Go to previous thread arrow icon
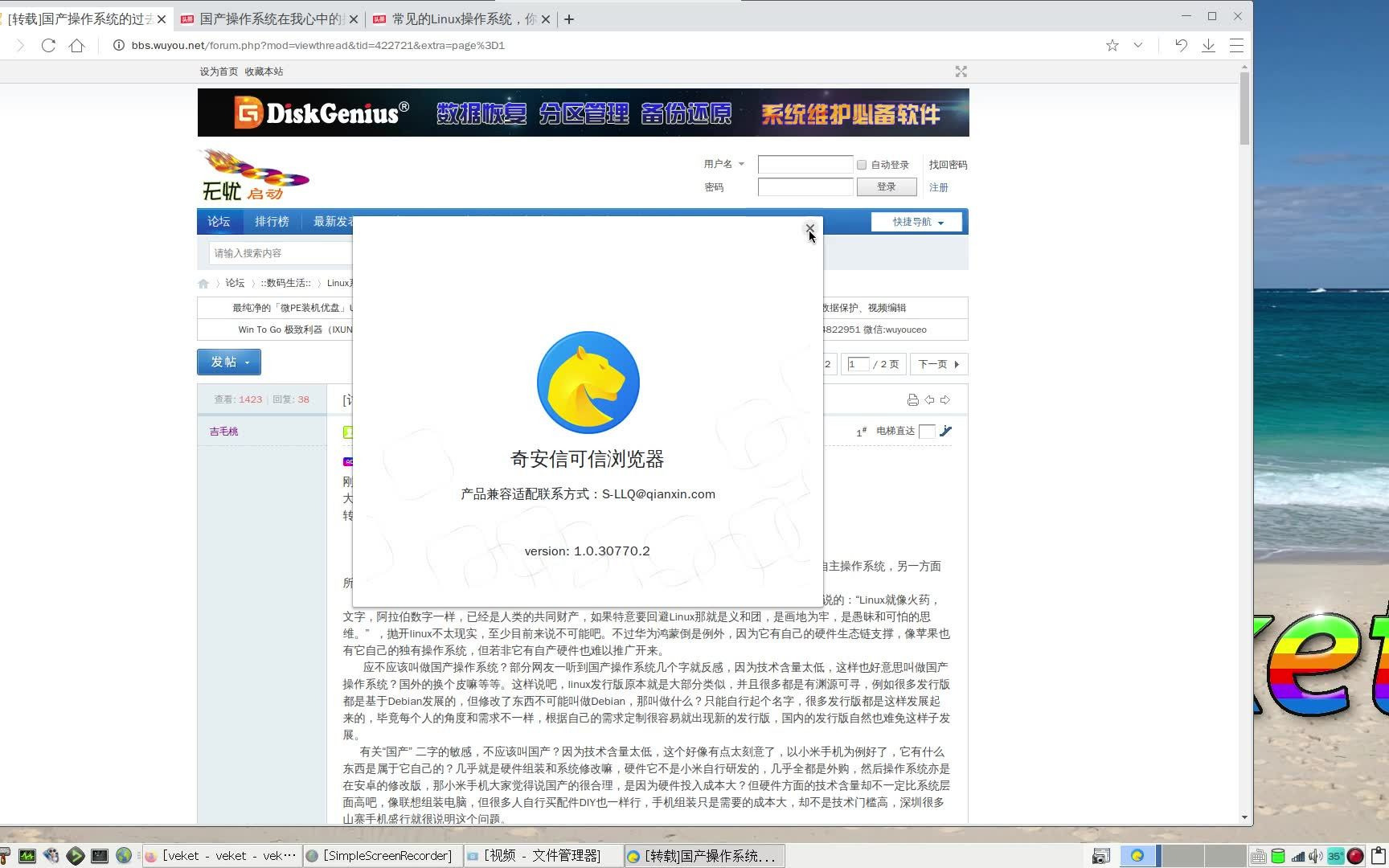The height and width of the screenshot is (868, 1389). pyautogui.click(x=929, y=399)
